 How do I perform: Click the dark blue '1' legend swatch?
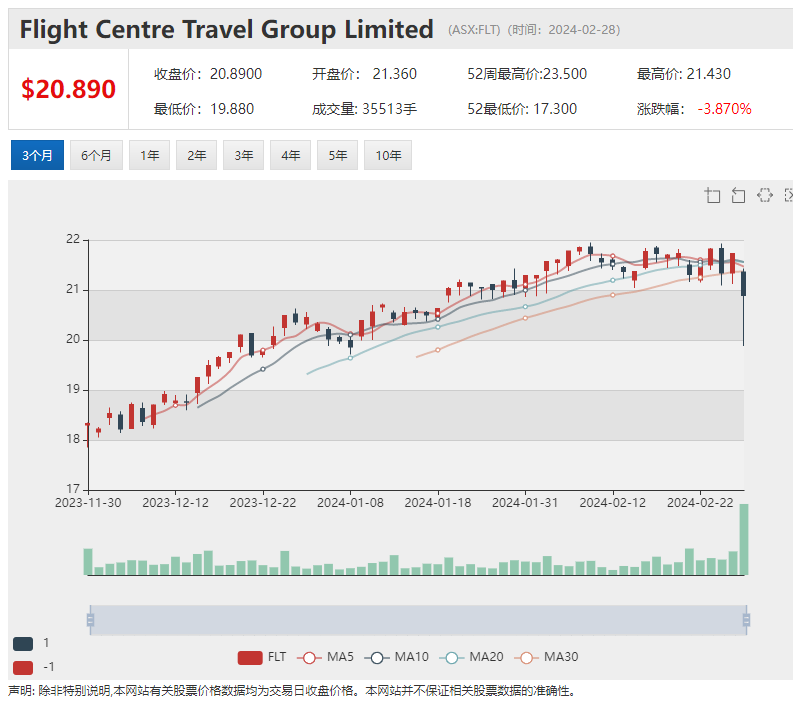pyautogui.click(x=23, y=643)
